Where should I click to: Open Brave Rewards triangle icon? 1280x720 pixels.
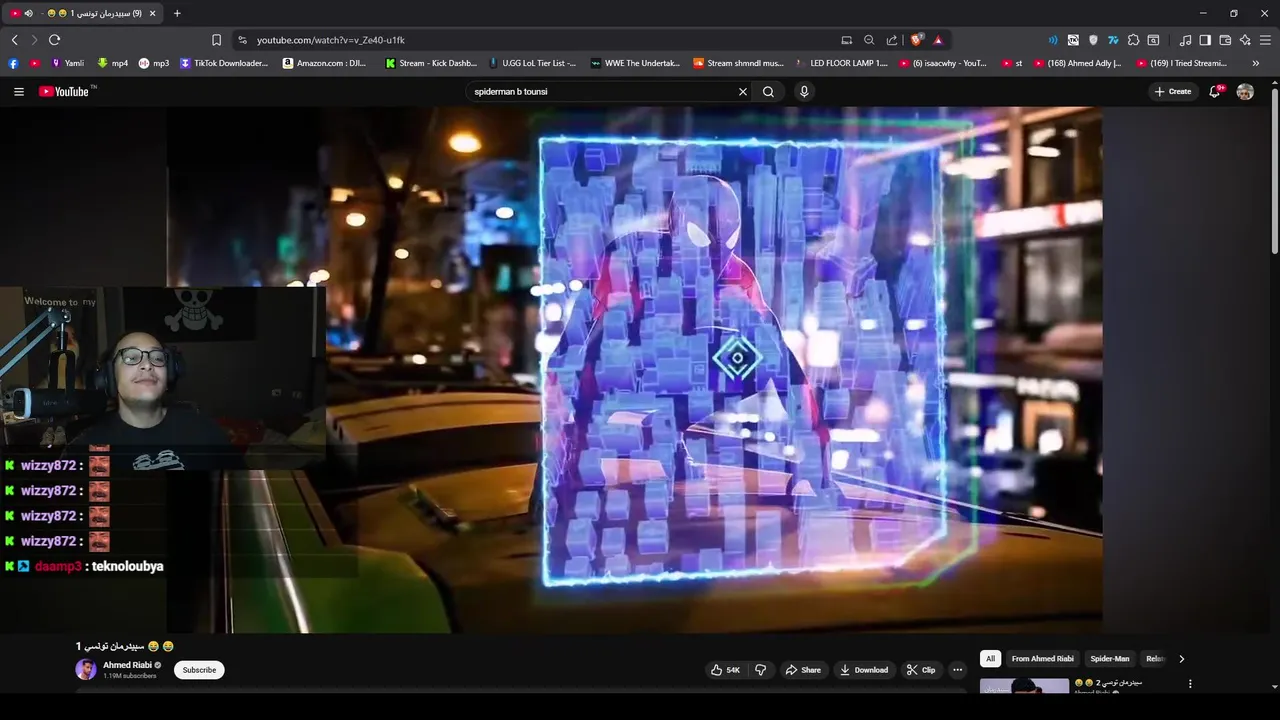tap(938, 40)
